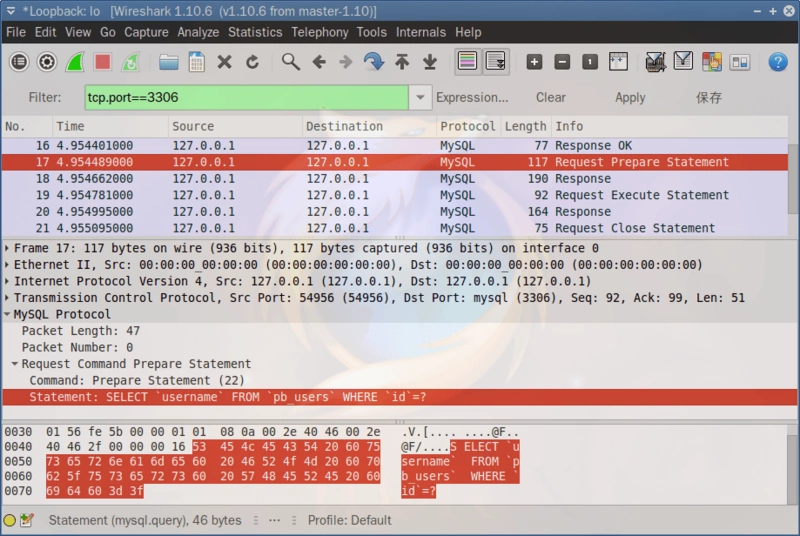800x536 pixels.
Task: Restart the current capture icon
Action: (x=131, y=62)
